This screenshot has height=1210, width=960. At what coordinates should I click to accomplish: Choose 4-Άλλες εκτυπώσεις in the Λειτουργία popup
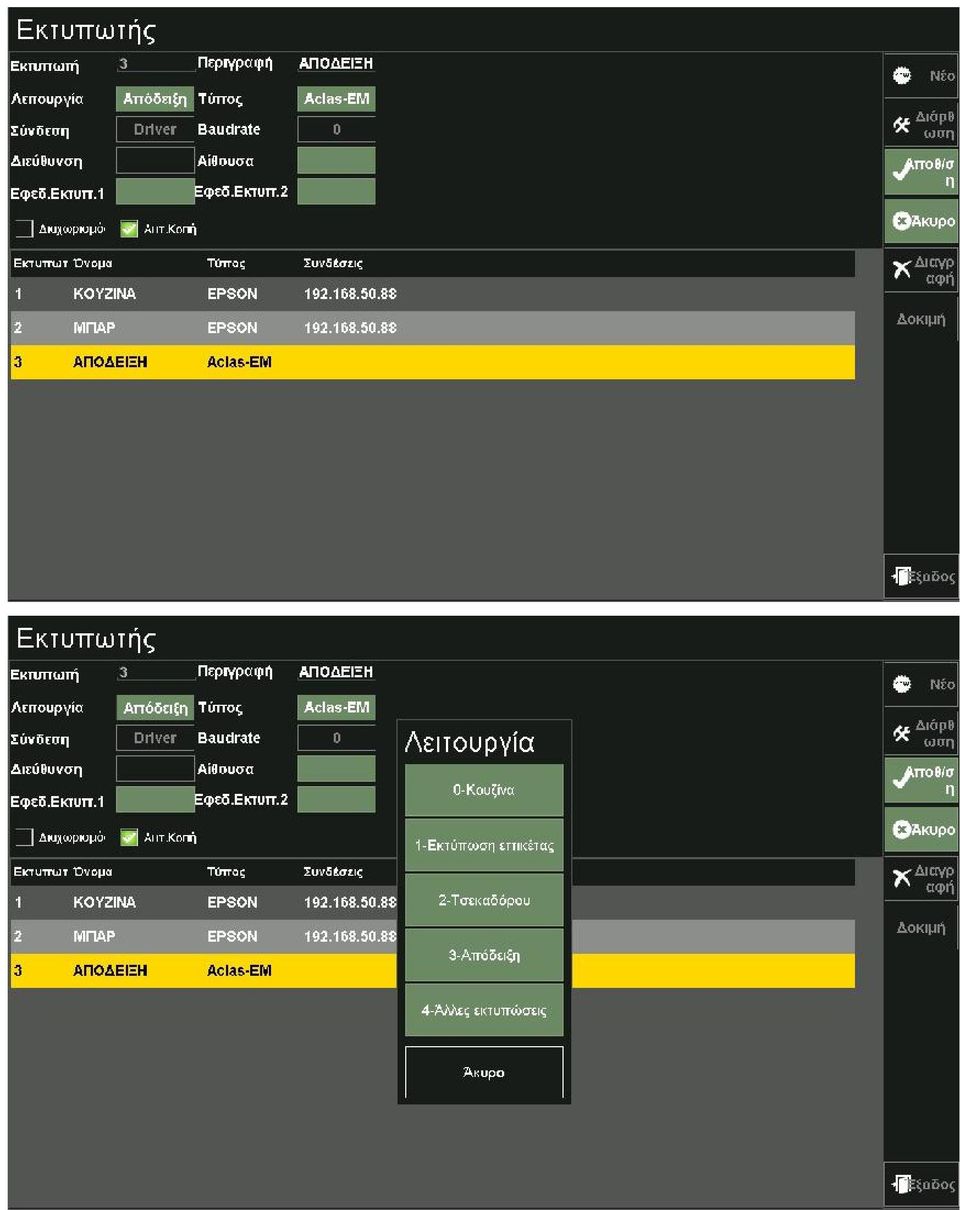[484, 1010]
